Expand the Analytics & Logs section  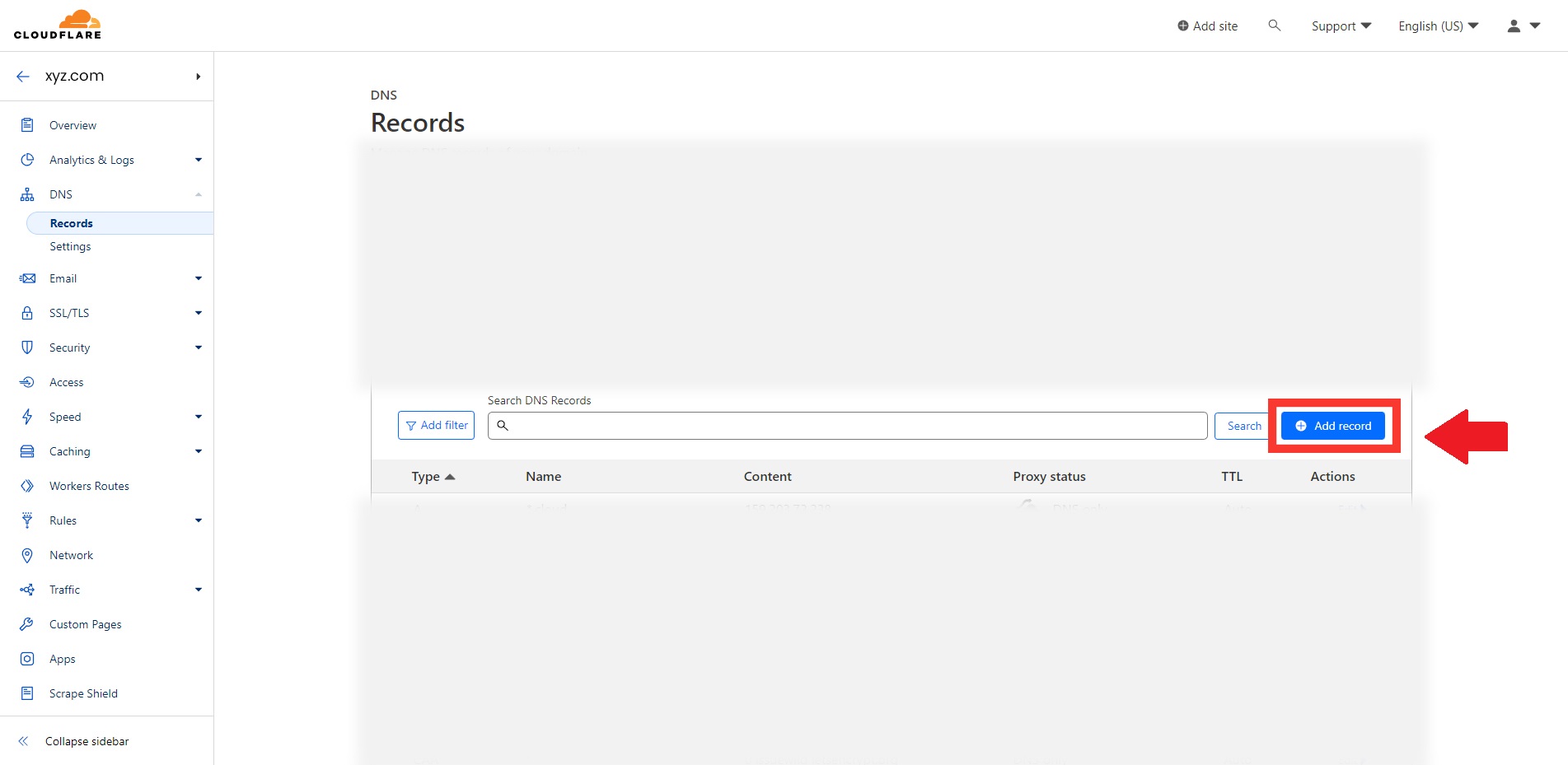(198, 160)
